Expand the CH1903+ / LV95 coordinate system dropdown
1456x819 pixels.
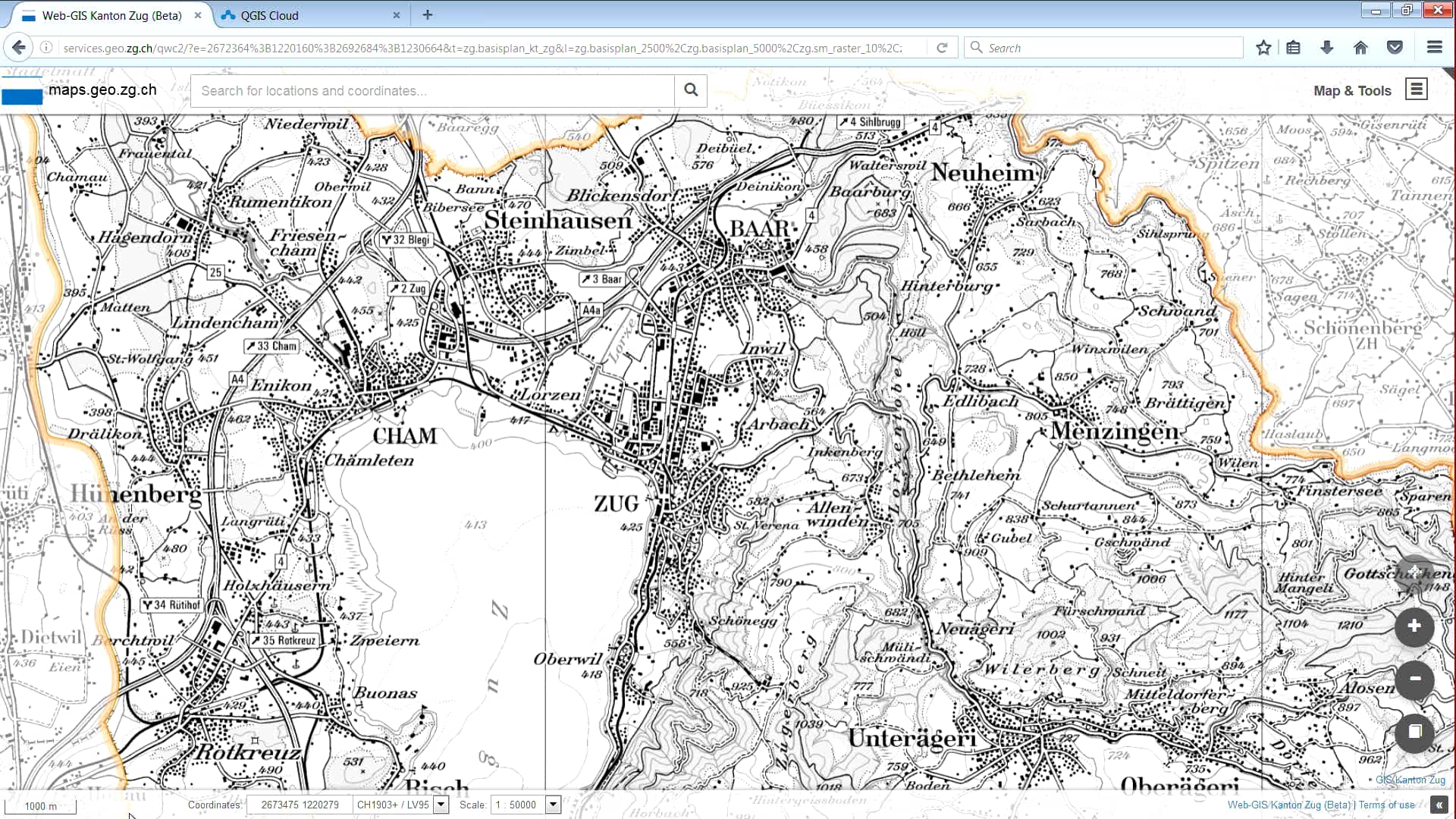(441, 805)
